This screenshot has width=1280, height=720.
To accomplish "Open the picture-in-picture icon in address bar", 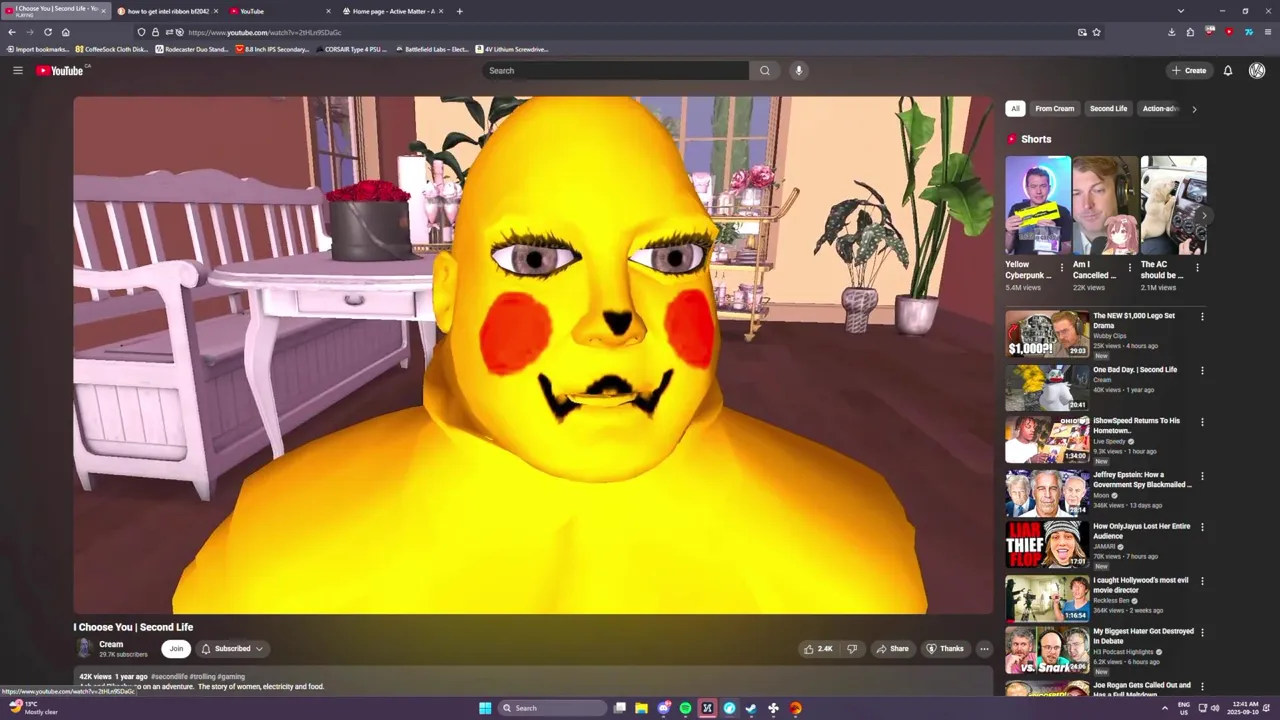I will coord(1082,32).
